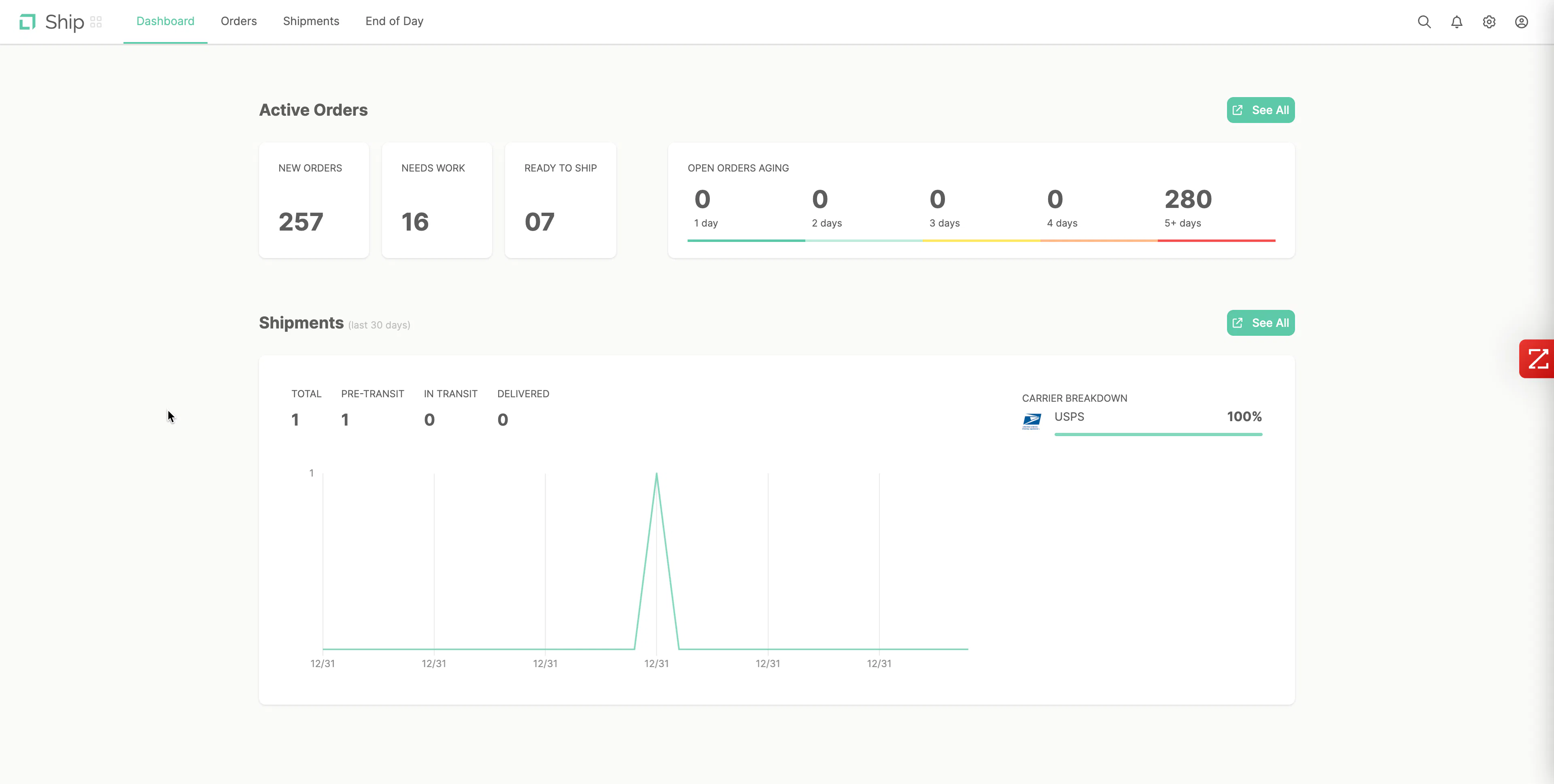
Task: Open the Orders tab
Action: (239, 21)
